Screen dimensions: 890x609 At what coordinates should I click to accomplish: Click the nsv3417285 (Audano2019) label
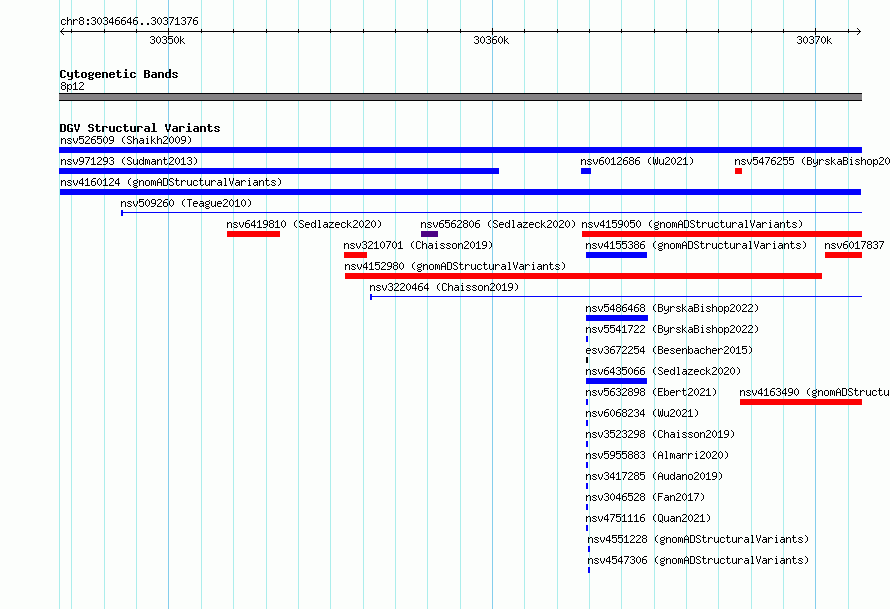(x=654, y=476)
